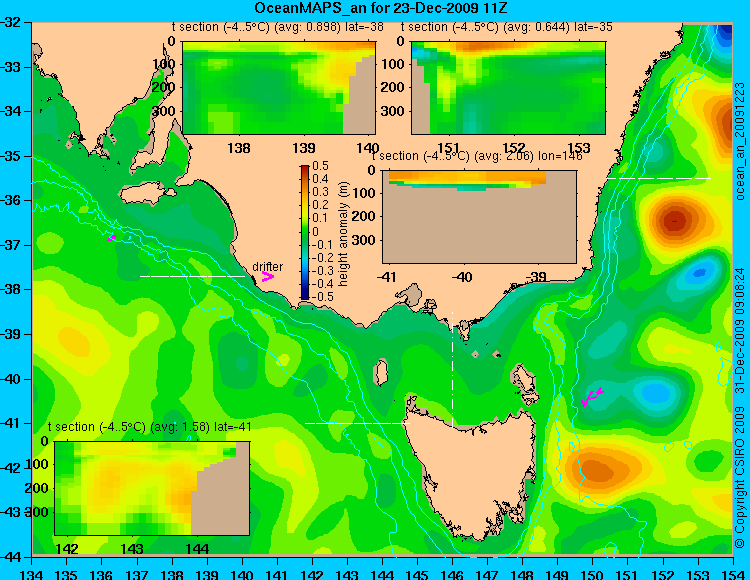750x580 pixels.
Task: Click the '31-Dec-2009 09:08:24' timestamp text
Action: [740, 330]
